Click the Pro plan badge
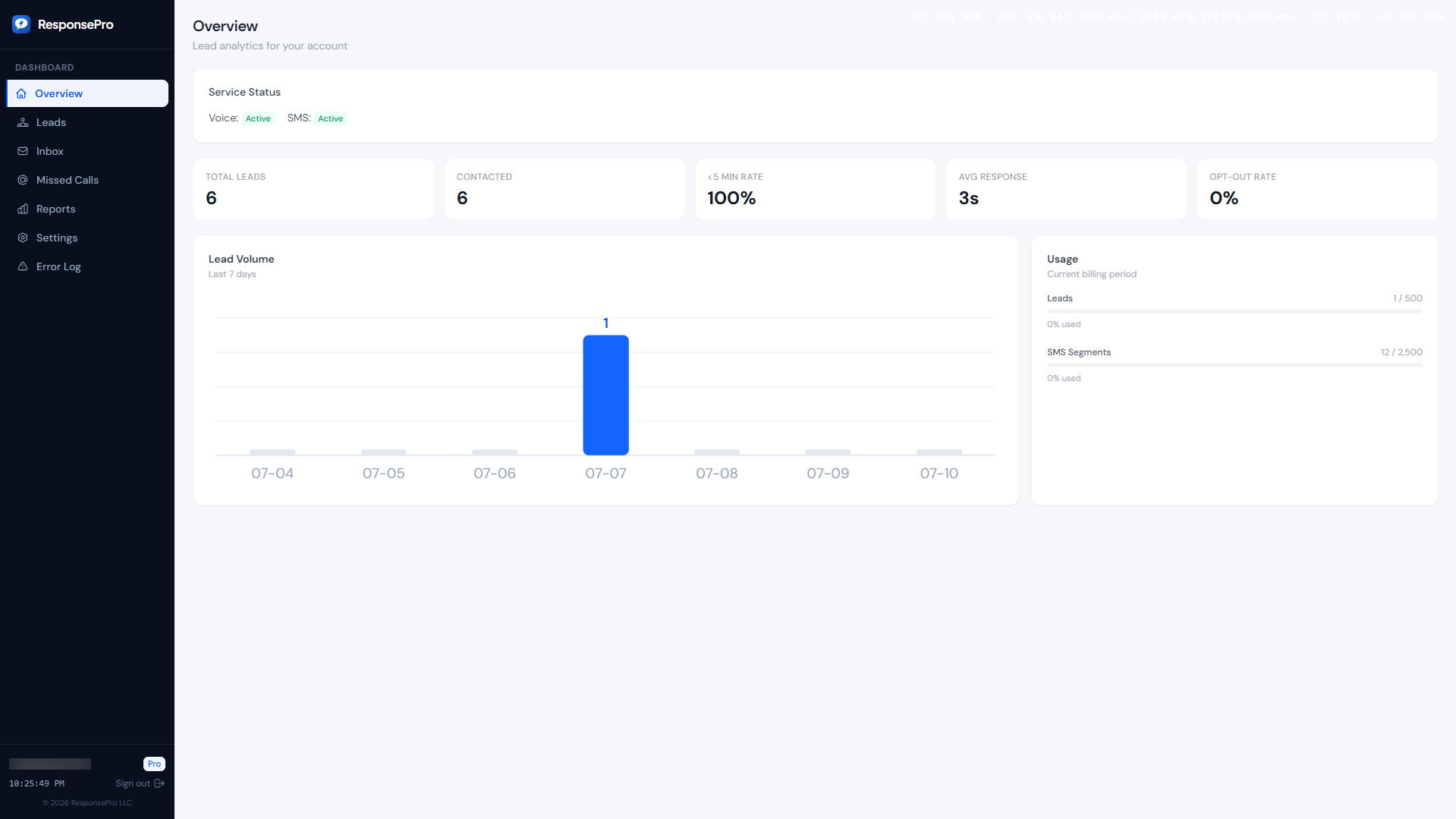 click(x=154, y=764)
